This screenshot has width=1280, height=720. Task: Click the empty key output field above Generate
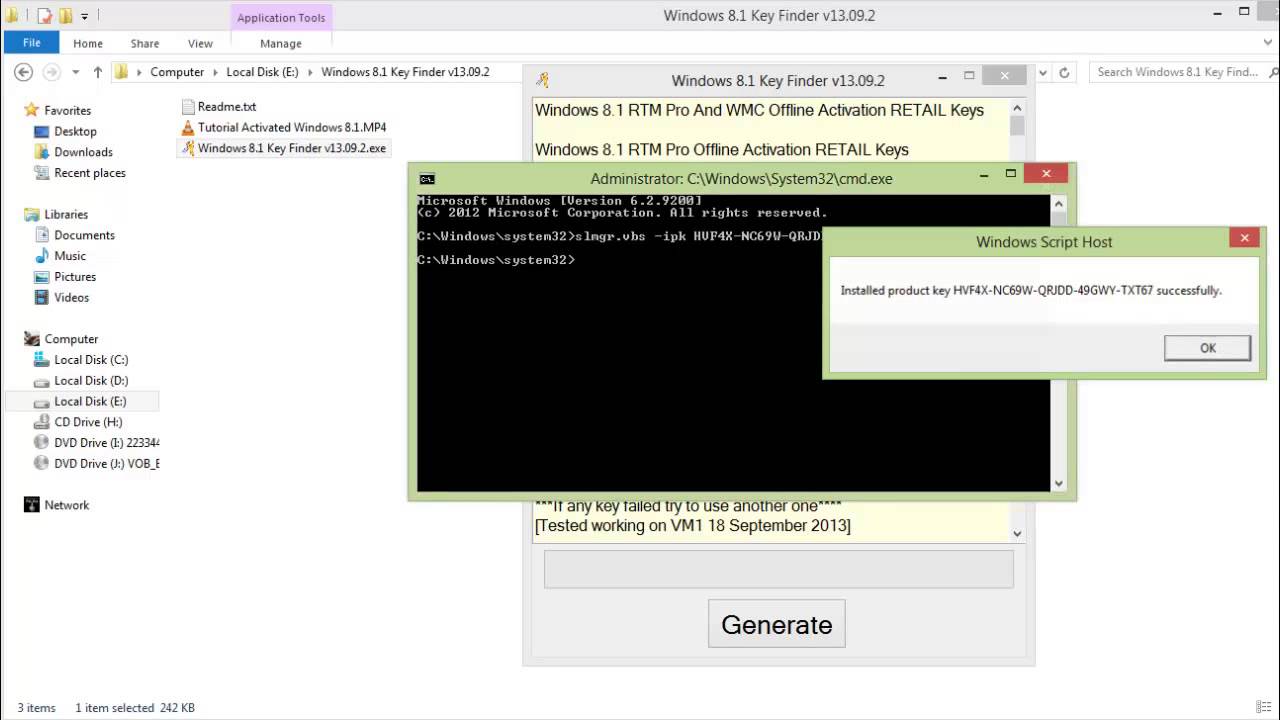pos(778,569)
